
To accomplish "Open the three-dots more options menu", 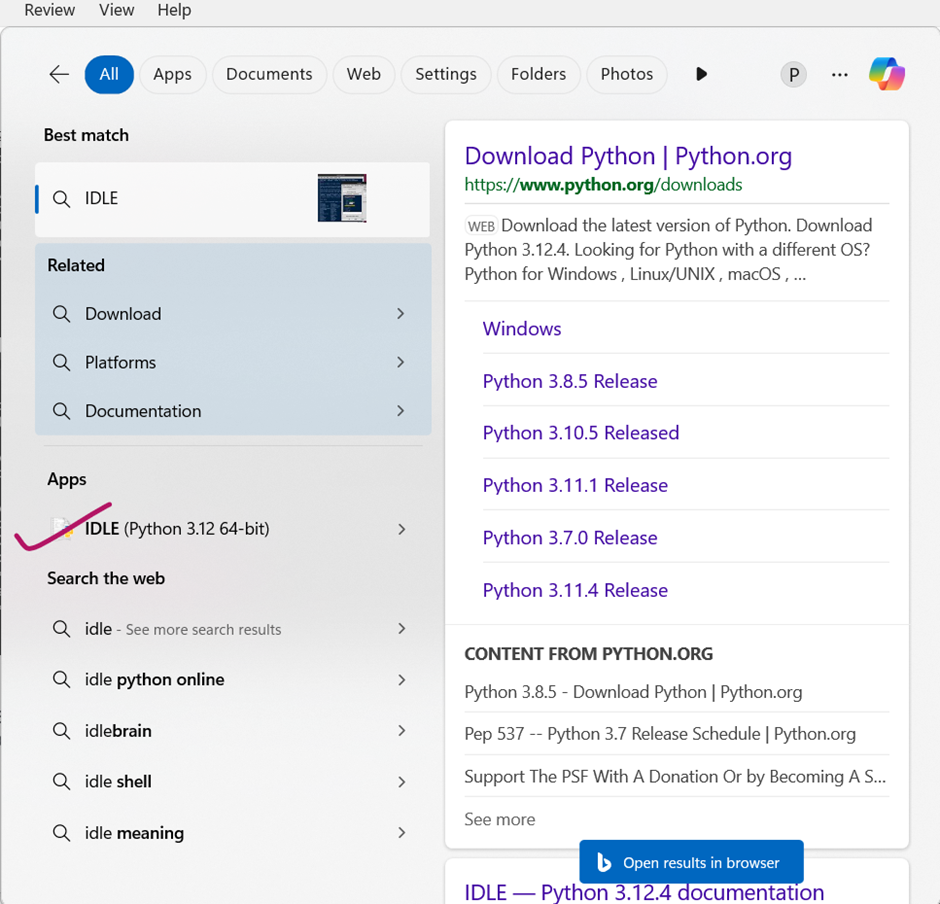I will pos(840,74).
